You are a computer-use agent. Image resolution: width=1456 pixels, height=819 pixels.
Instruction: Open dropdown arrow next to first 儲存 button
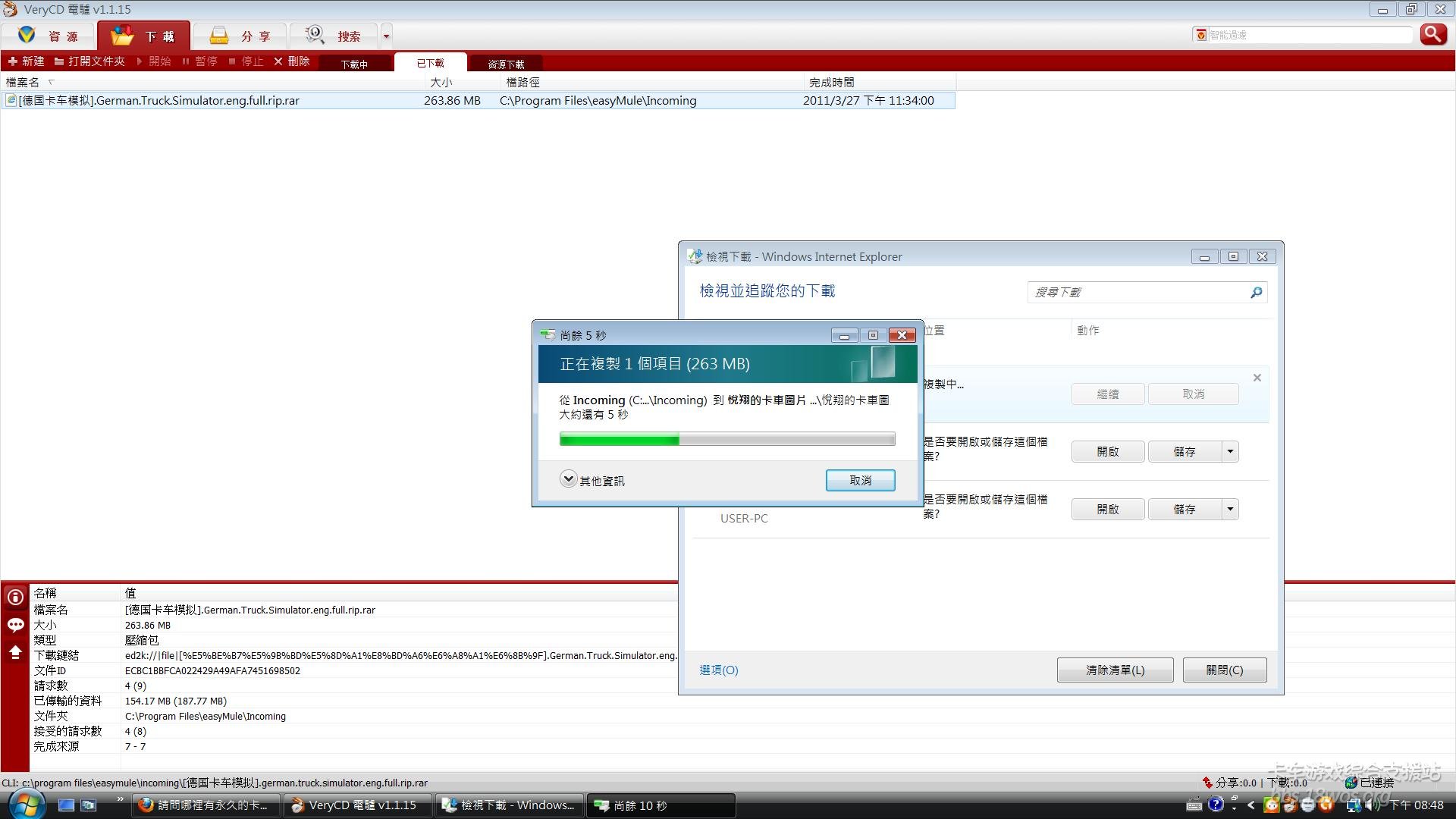tap(1230, 452)
